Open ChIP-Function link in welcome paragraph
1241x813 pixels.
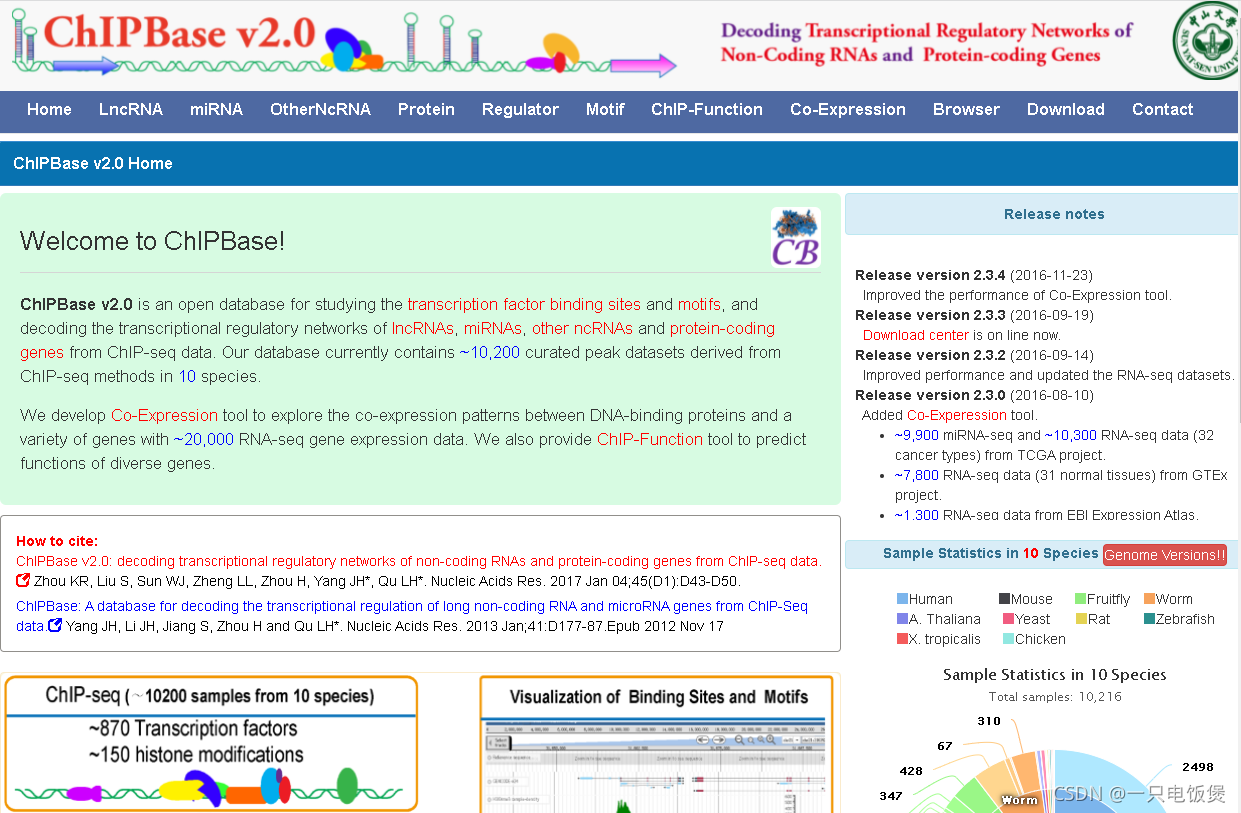[650, 439]
